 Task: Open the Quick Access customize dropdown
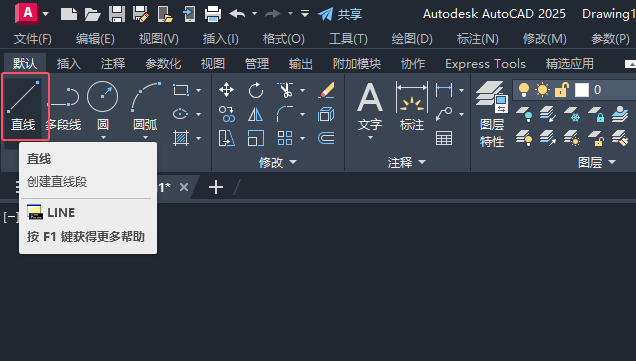click(x=305, y=14)
